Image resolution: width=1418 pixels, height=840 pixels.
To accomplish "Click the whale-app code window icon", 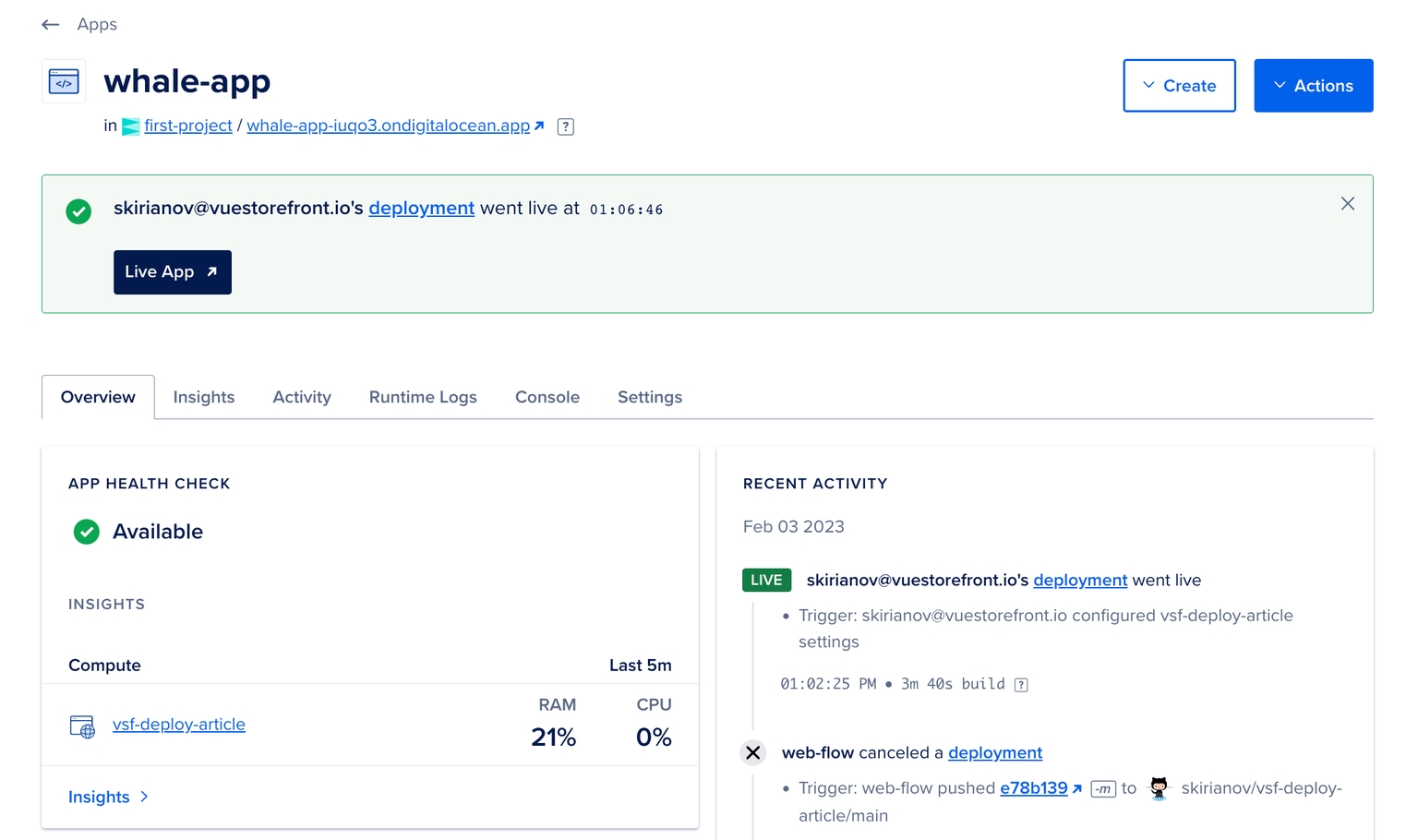I will point(64,82).
